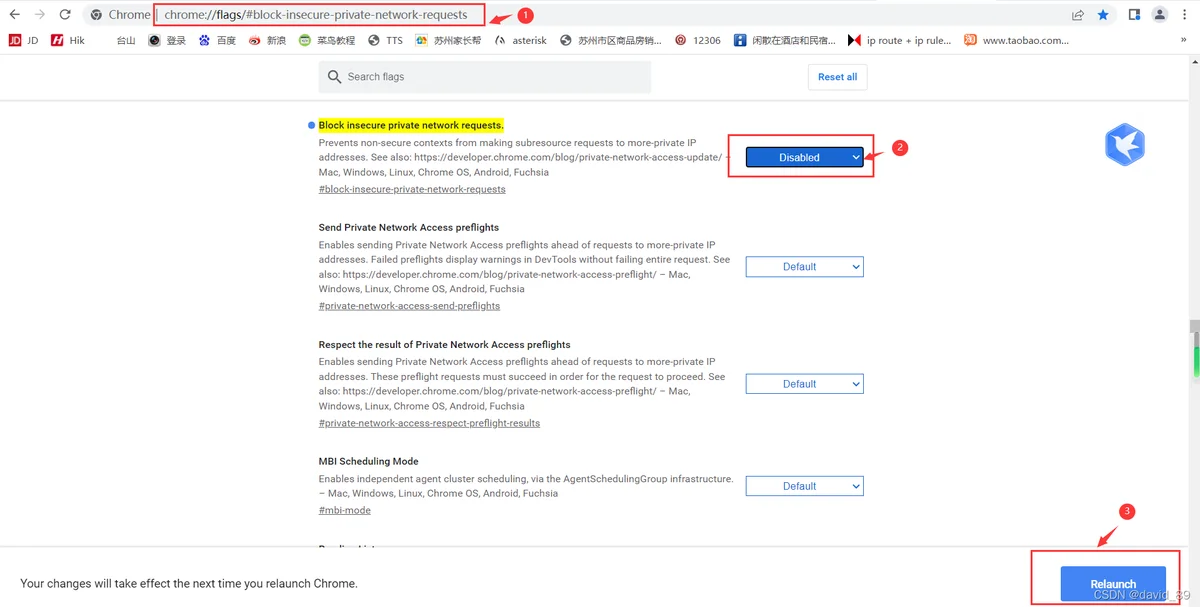Open dropdown for Respect the result of preflights

(x=804, y=384)
